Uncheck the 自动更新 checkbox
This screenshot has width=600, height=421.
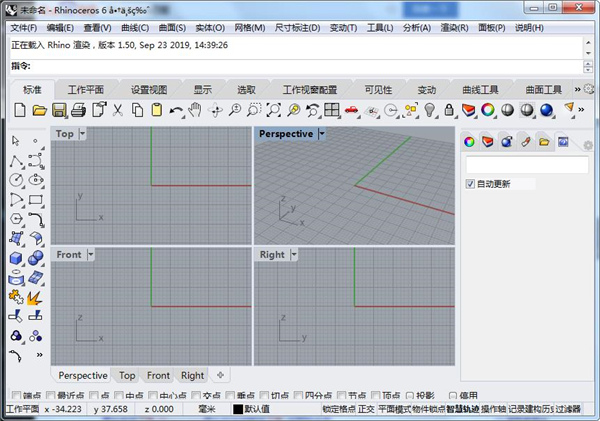(471, 184)
